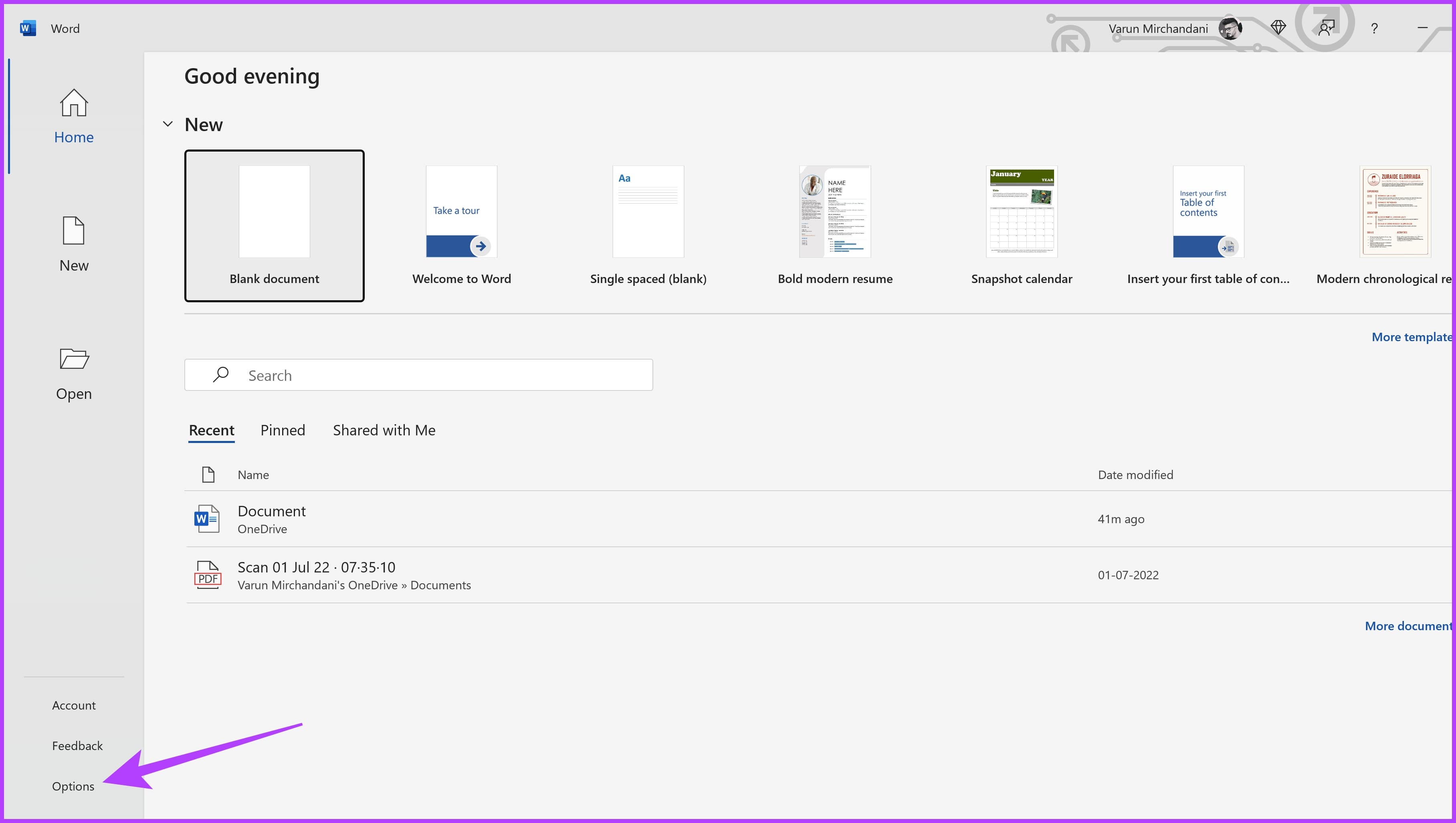Open the Account page

click(73, 706)
